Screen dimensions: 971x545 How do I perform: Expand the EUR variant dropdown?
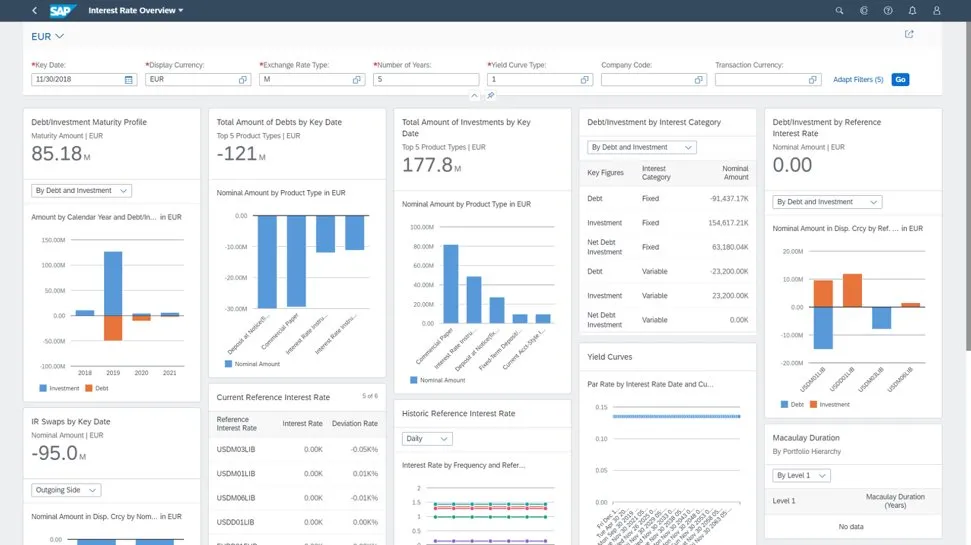[x=59, y=37]
